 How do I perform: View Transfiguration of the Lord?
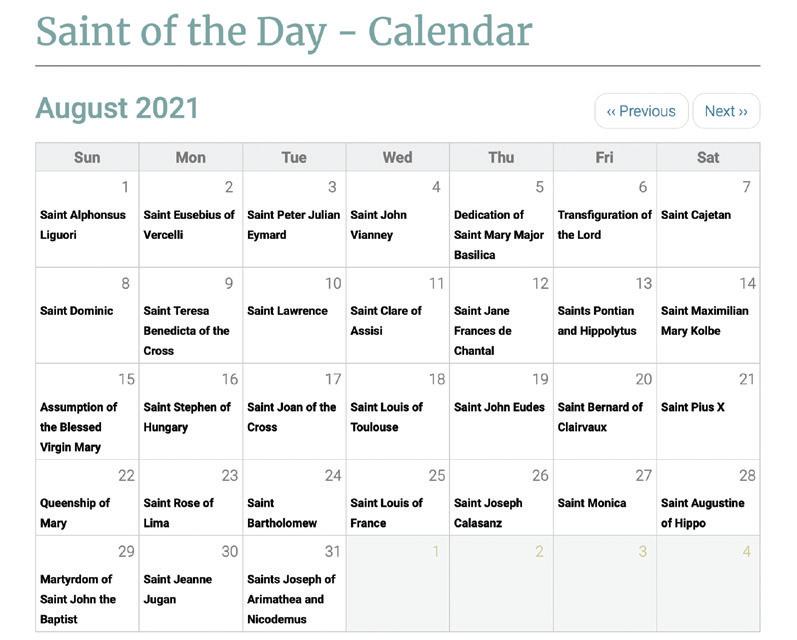604,225
